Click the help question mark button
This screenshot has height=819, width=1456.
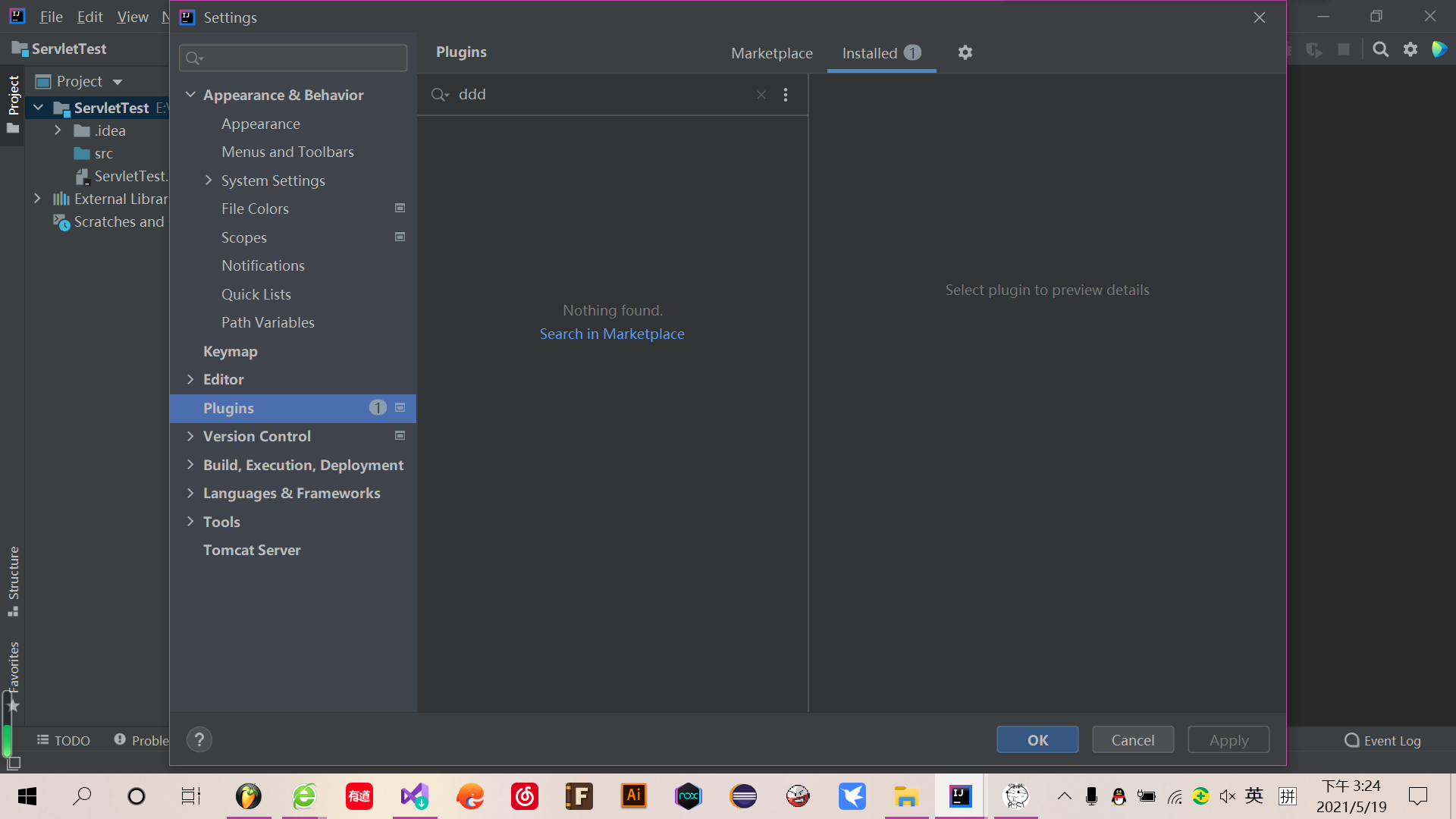(x=199, y=740)
